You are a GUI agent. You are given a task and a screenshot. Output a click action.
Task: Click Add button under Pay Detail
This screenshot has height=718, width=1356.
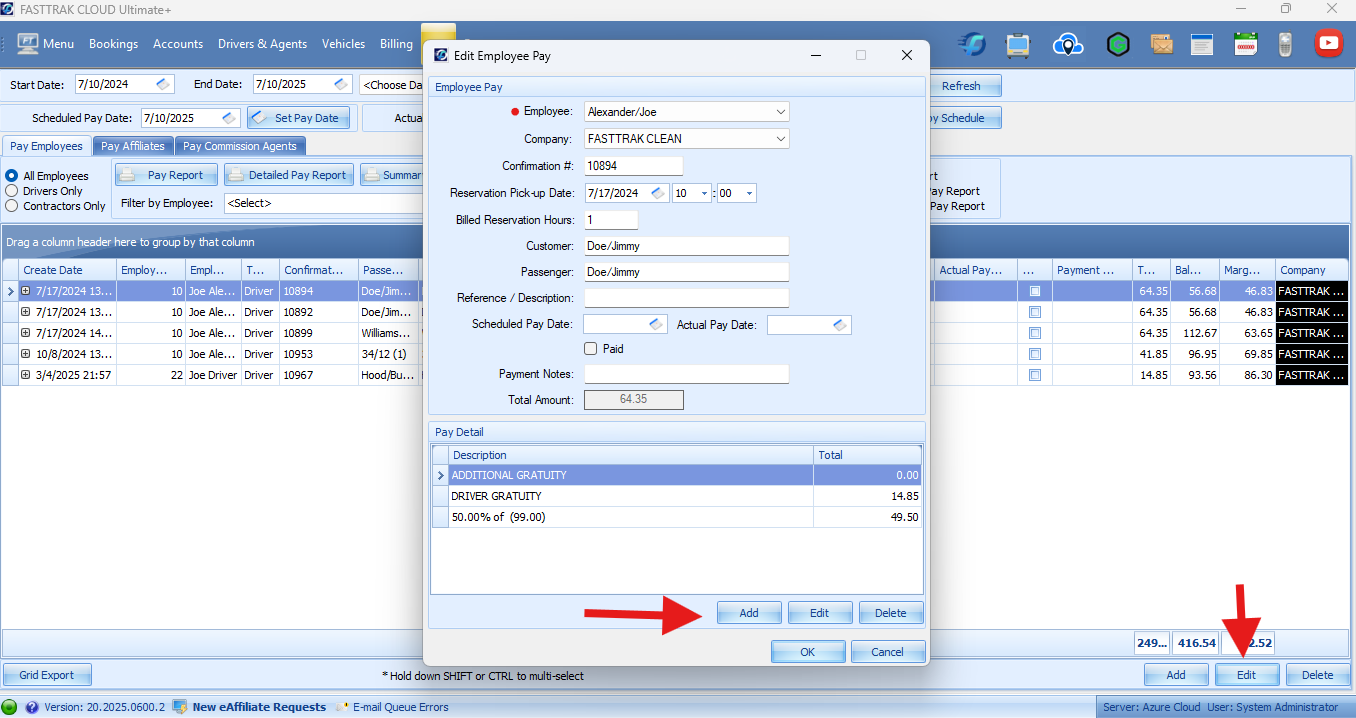(x=749, y=613)
